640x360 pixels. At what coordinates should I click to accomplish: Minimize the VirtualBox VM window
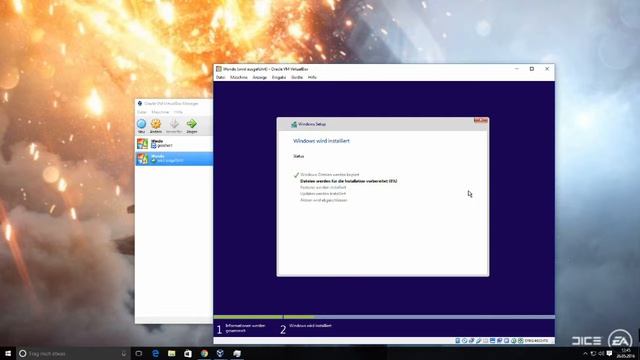517,69
